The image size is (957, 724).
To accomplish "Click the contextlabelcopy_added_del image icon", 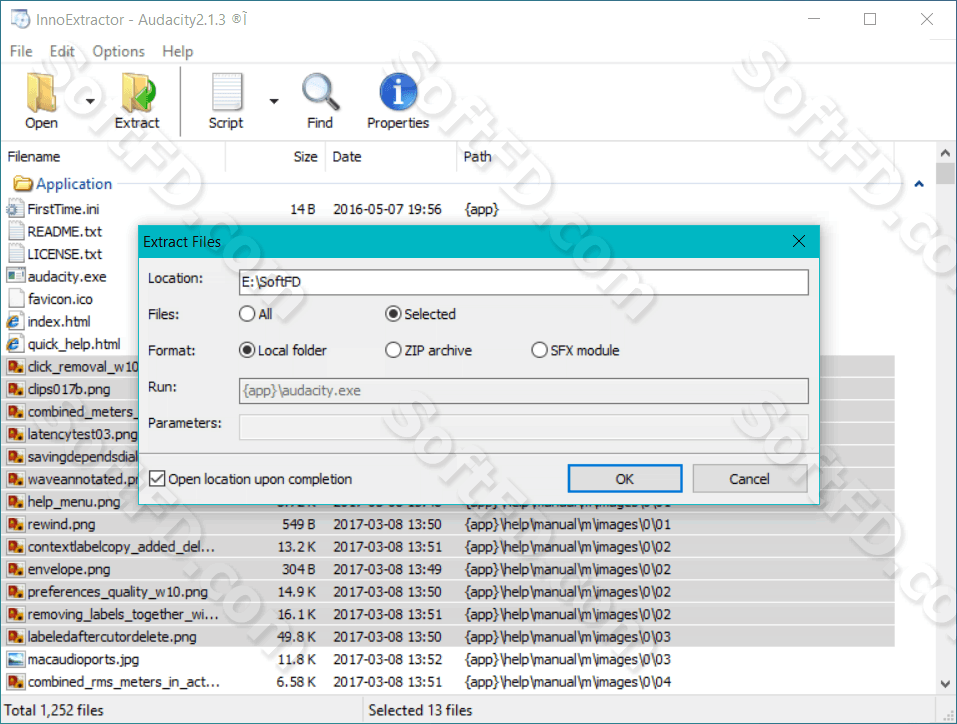I will click(15, 547).
